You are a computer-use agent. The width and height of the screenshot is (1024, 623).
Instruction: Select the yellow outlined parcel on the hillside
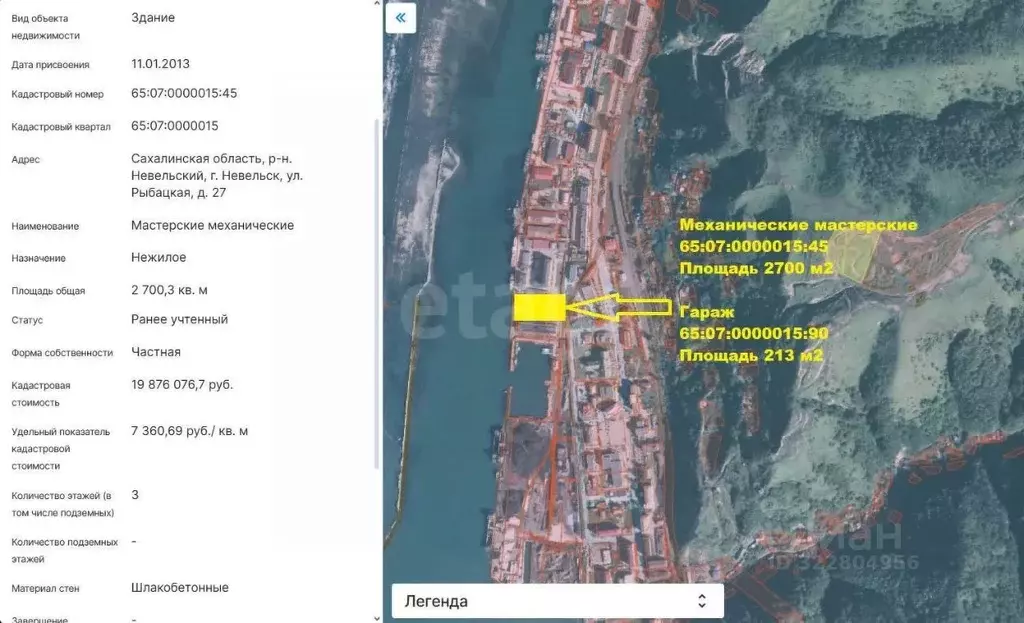[856, 255]
